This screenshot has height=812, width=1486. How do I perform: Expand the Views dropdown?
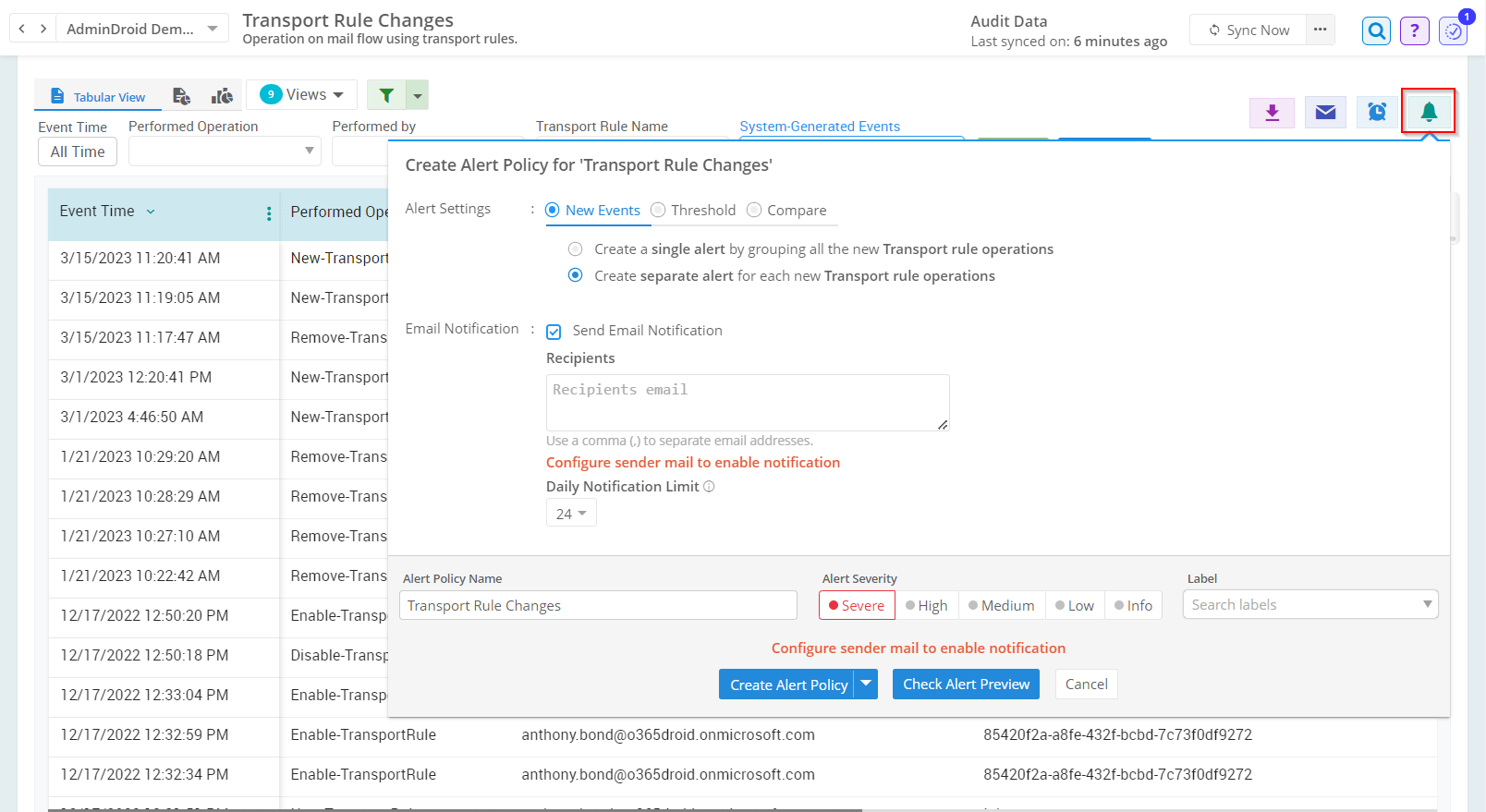point(301,94)
